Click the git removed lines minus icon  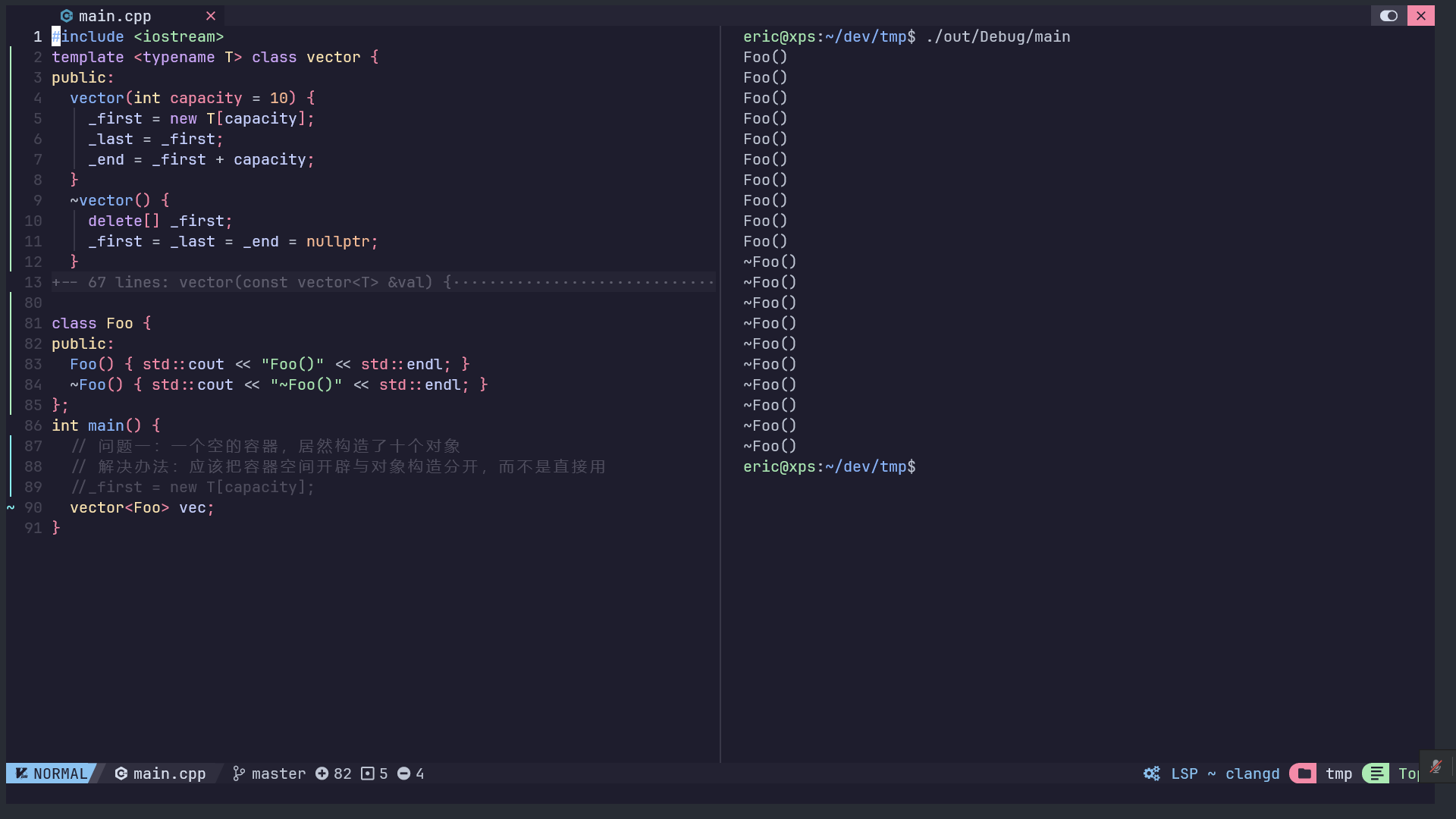point(404,773)
